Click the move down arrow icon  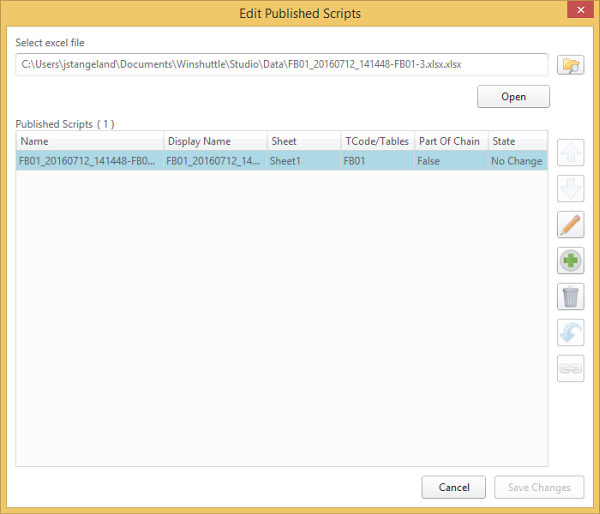pyautogui.click(x=570, y=189)
